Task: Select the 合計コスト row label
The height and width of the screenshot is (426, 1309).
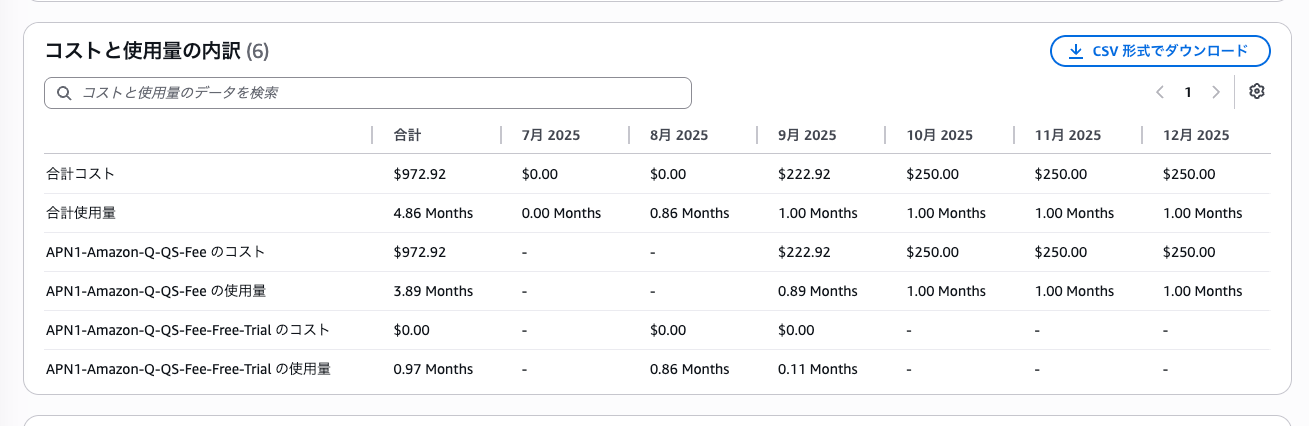Action: (x=80, y=174)
